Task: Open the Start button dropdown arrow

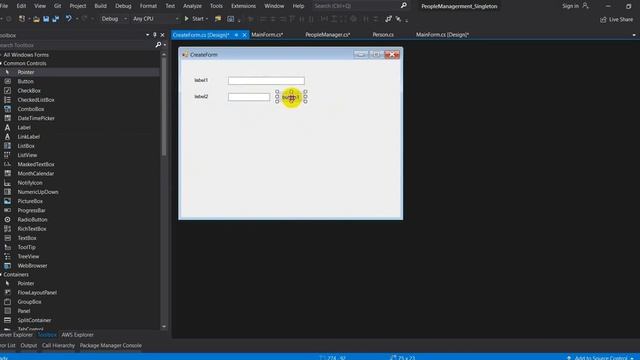Action: point(207,19)
